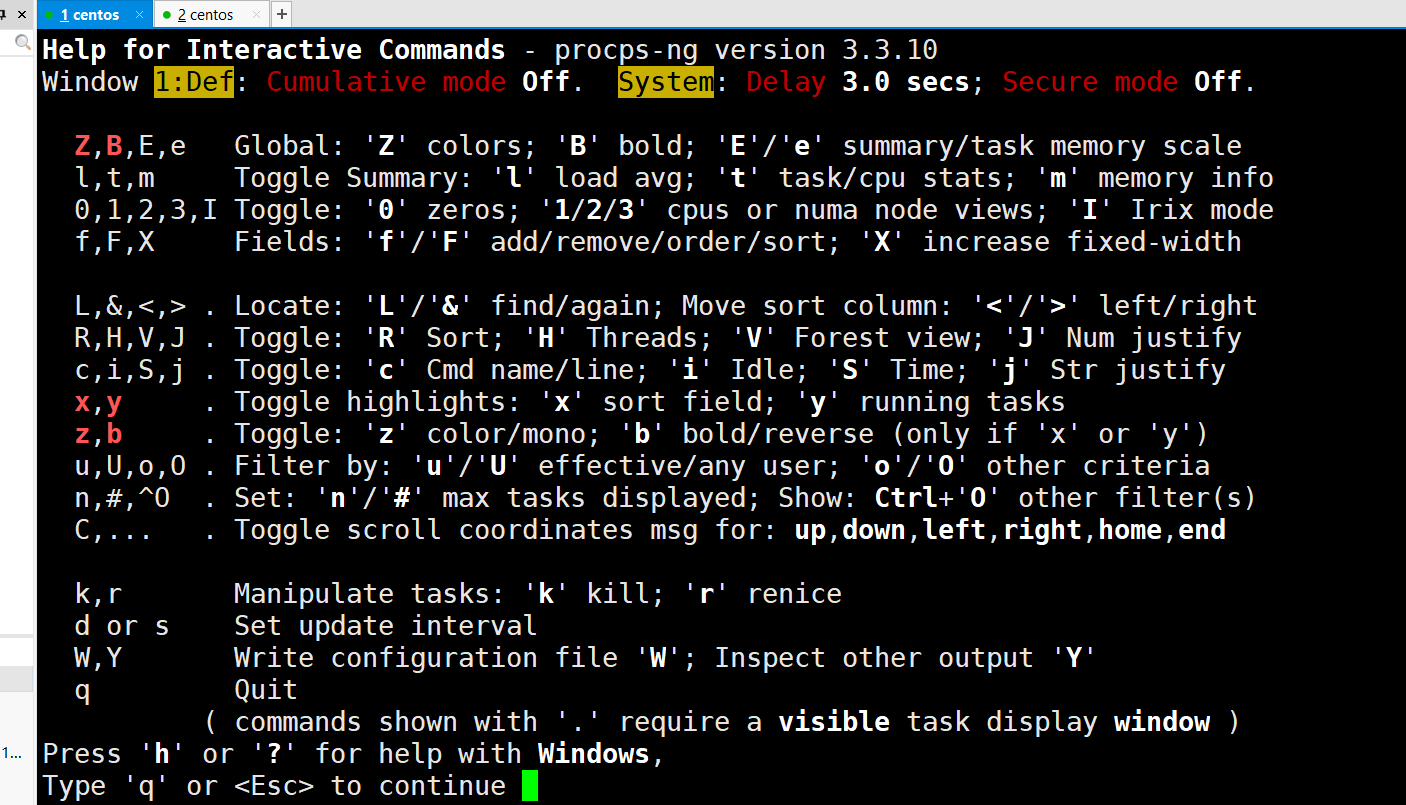Viewport: 1406px width, 805px height.
Task: Click the highlighted 'System' label
Action: point(666,82)
